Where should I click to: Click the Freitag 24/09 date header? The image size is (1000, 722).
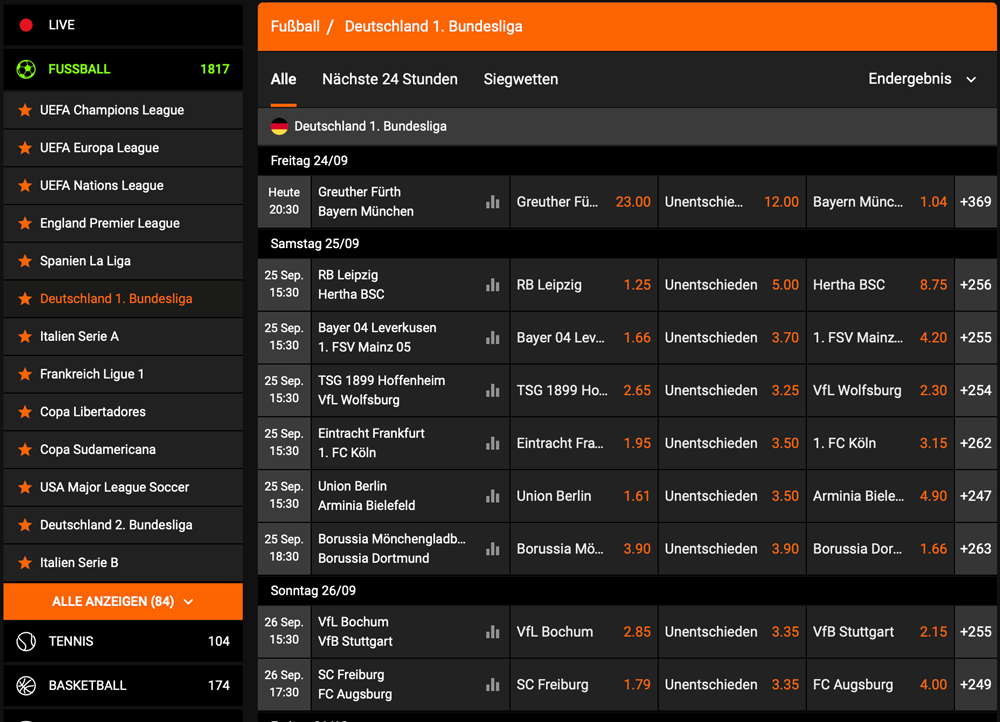tap(627, 161)
